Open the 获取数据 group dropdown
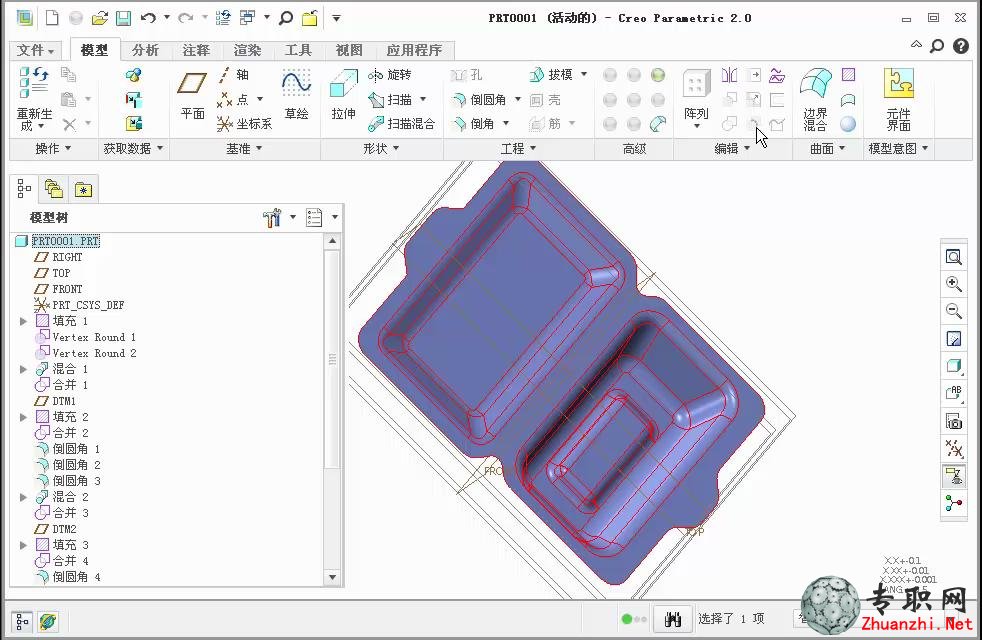This screenshot has height=640, width=982. pos(133,148)
